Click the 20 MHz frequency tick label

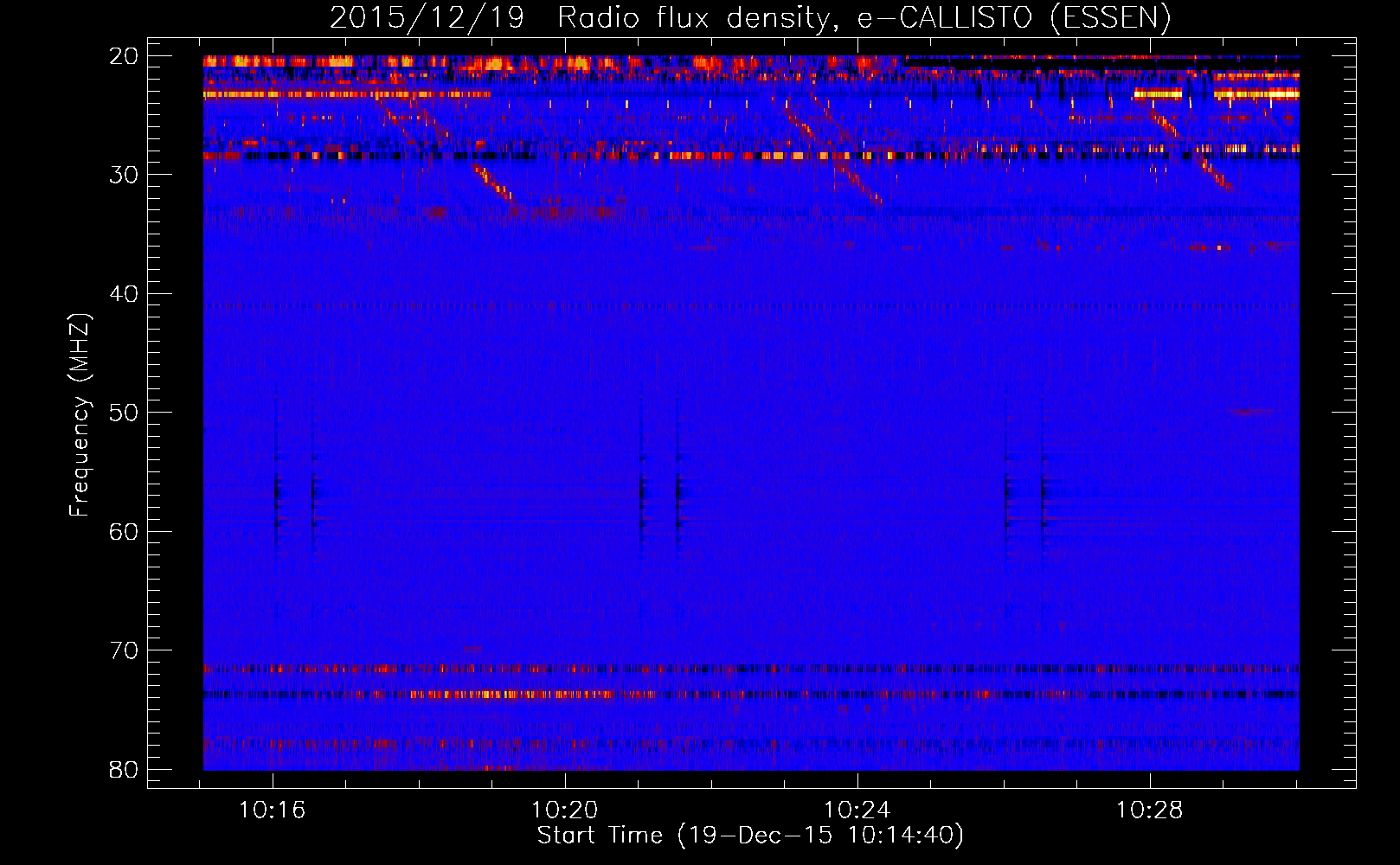tap(124, 56)
